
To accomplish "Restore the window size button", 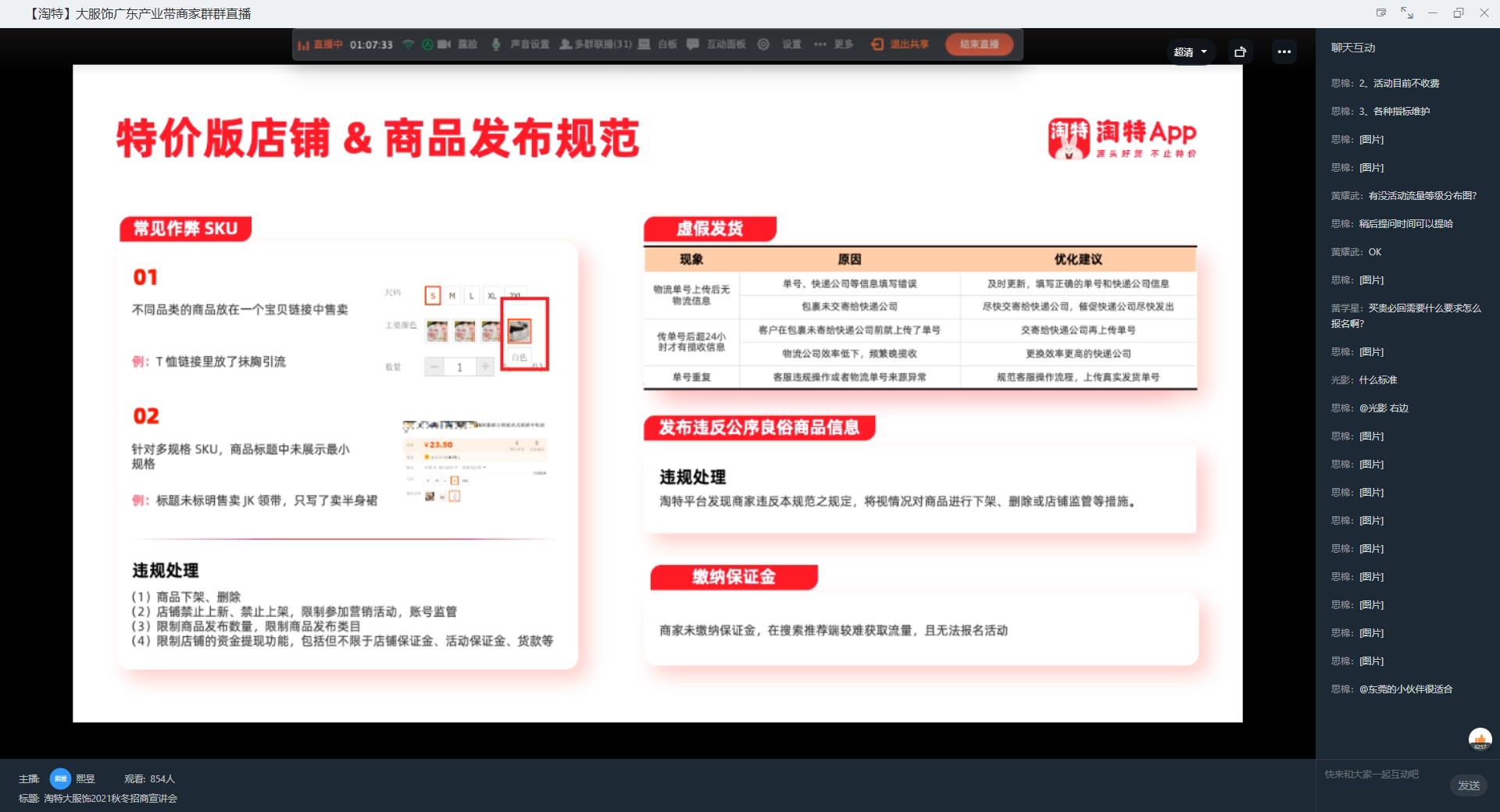I will coord(1459,12).
